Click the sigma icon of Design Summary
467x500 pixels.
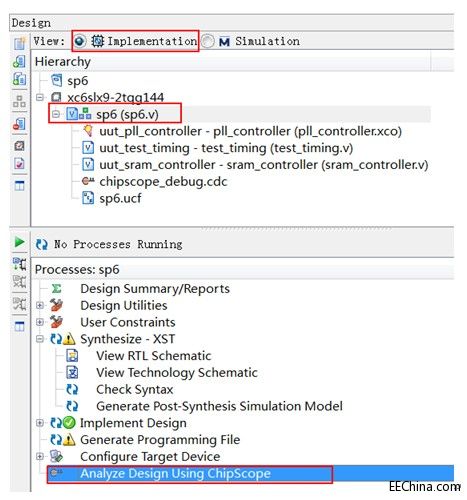click(x=57, y=289)
